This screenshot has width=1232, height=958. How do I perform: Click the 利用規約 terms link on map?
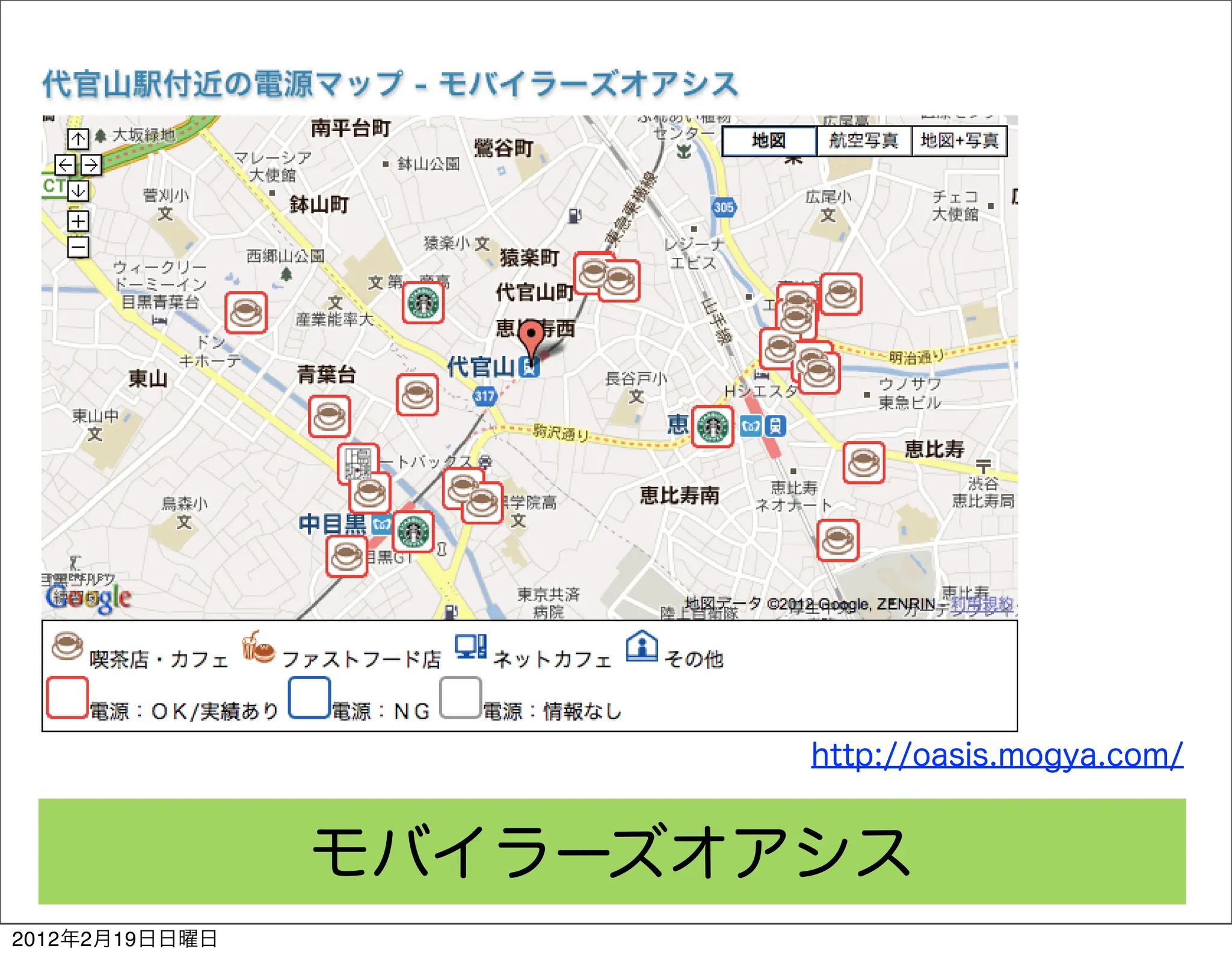pos(982,604)
